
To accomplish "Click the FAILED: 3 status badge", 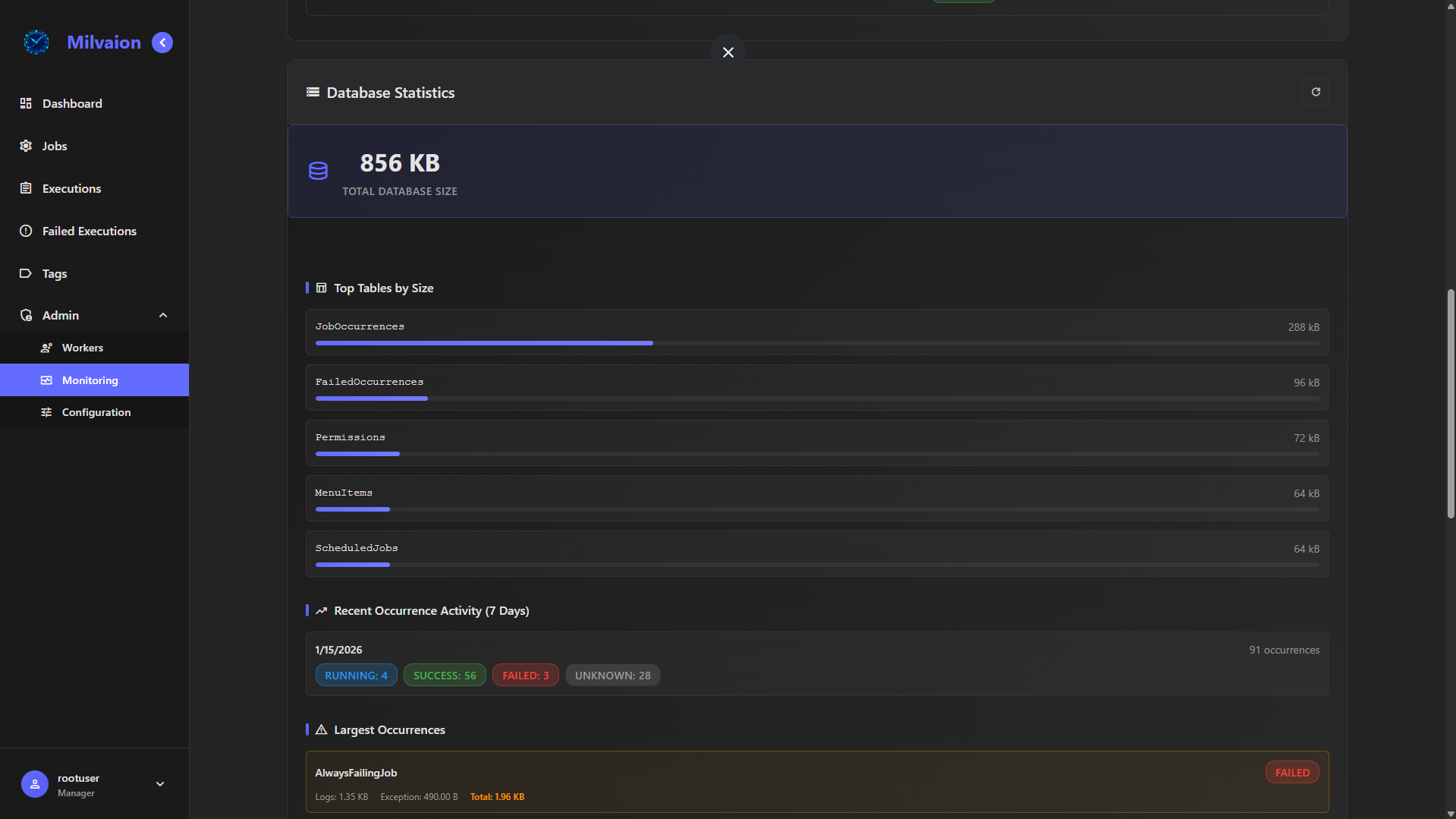I will (525, 675).
